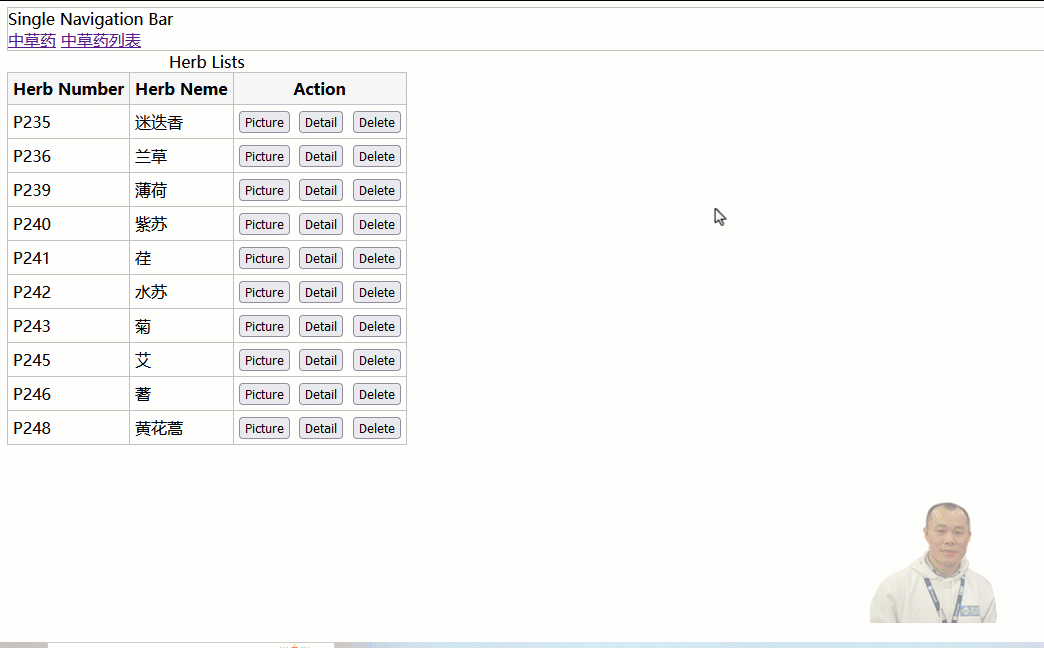Select the 紫苏 name cell

click(181, 224)
